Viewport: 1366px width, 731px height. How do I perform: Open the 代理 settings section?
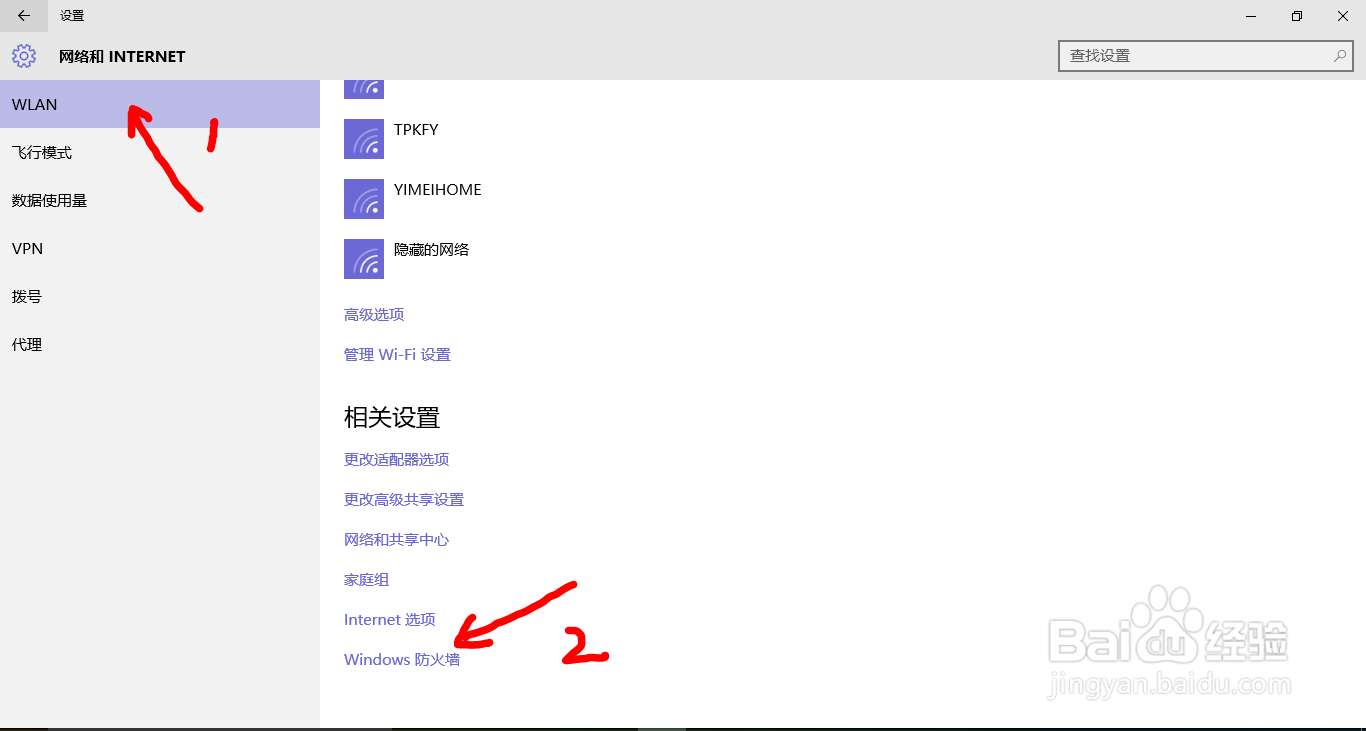27,344
